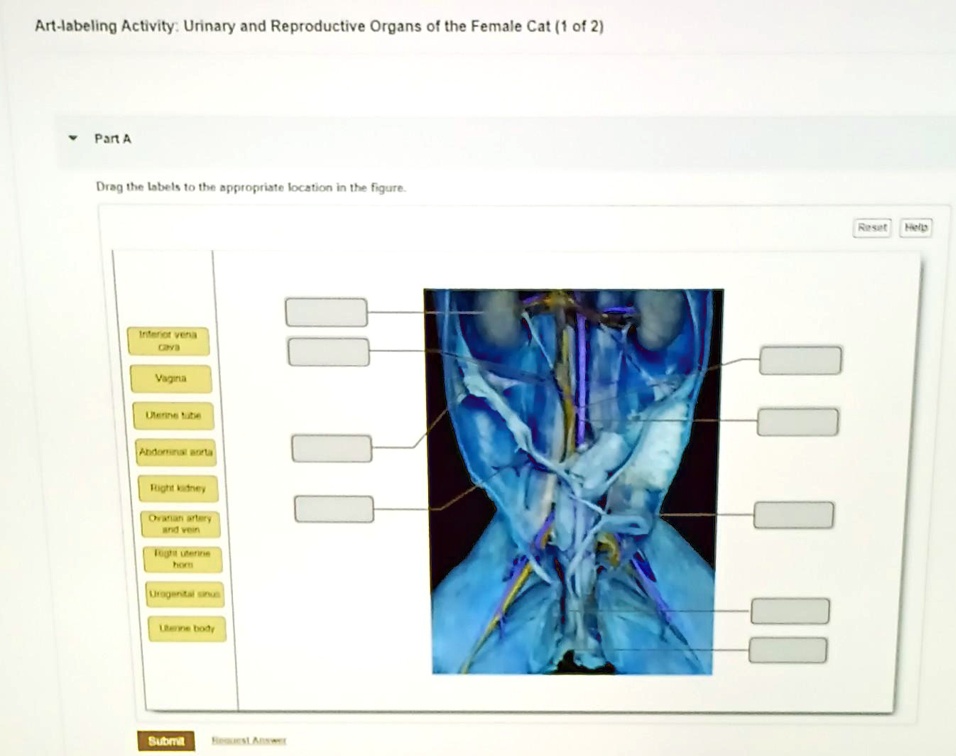Select the "Ovarian artery and vein" label

[179, 523]
